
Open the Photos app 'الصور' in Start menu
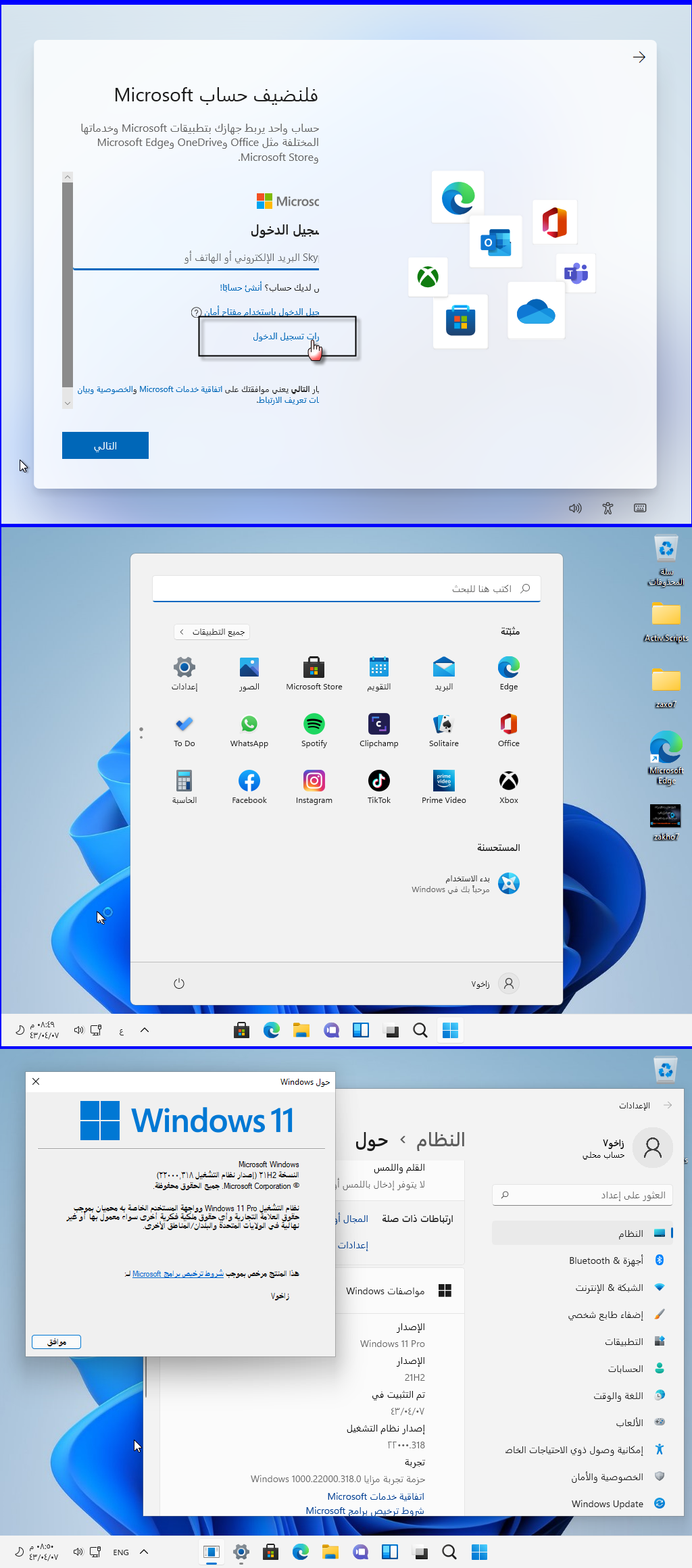(x=249, y=674)
